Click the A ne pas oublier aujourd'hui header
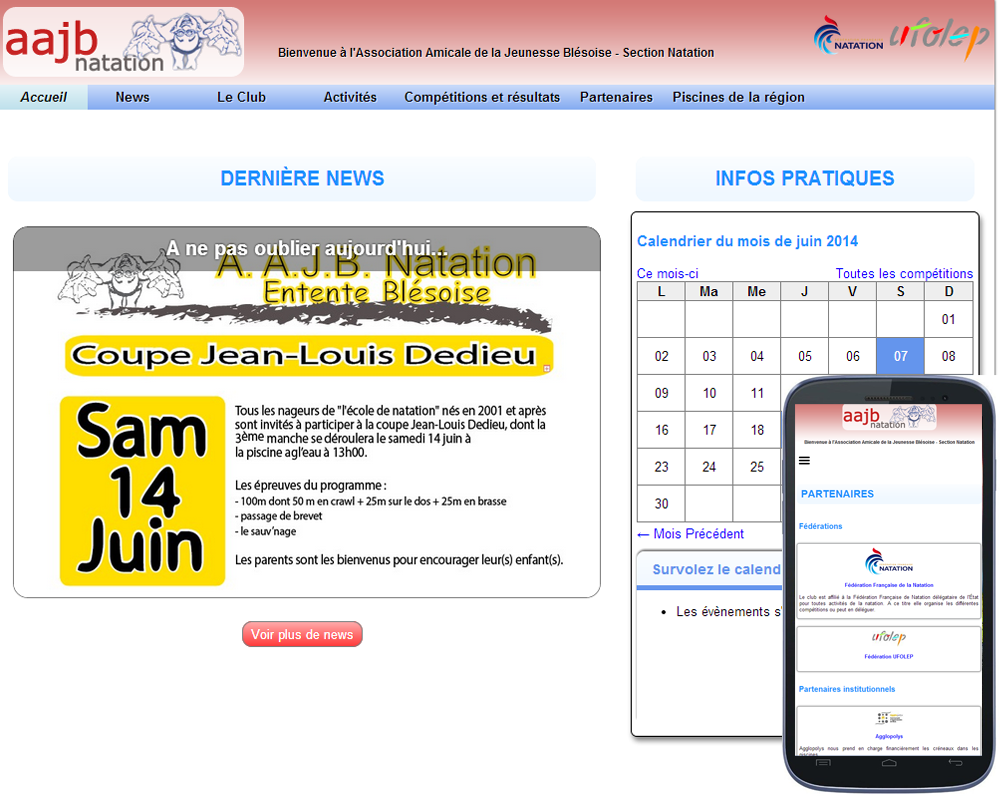The height and width of the screenshot is (800, 1000). [307, 248]
